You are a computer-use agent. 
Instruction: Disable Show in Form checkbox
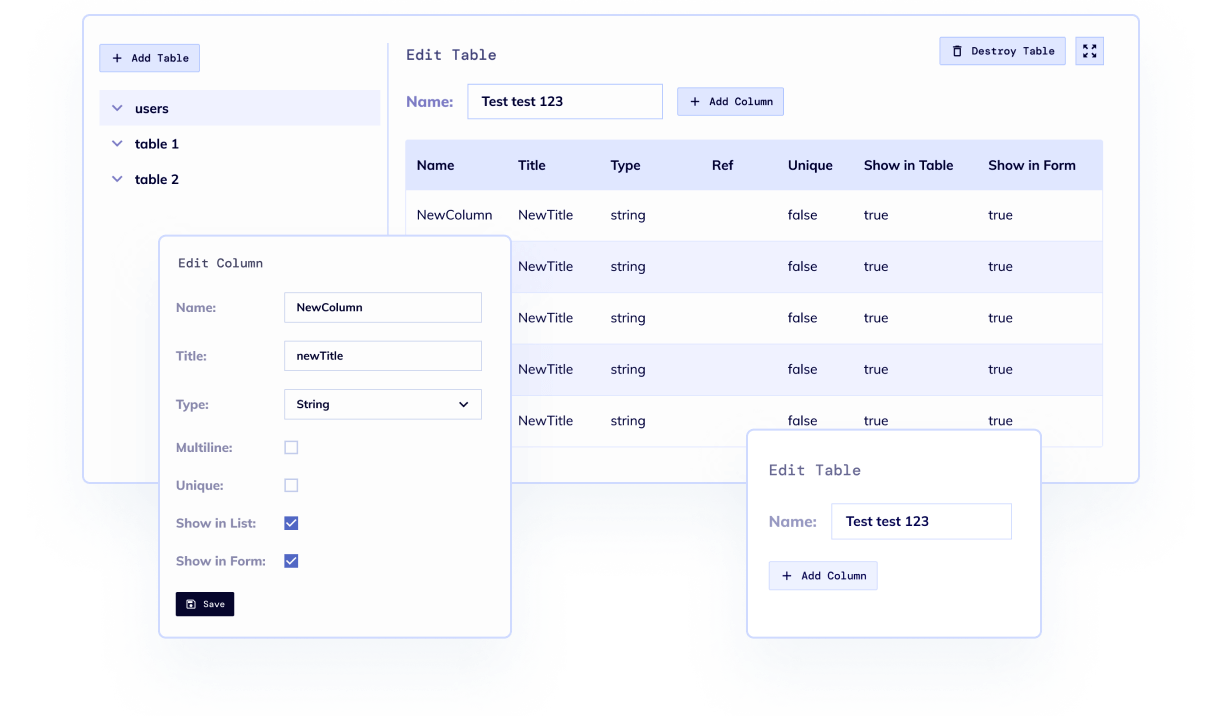(x=291, y=561)
